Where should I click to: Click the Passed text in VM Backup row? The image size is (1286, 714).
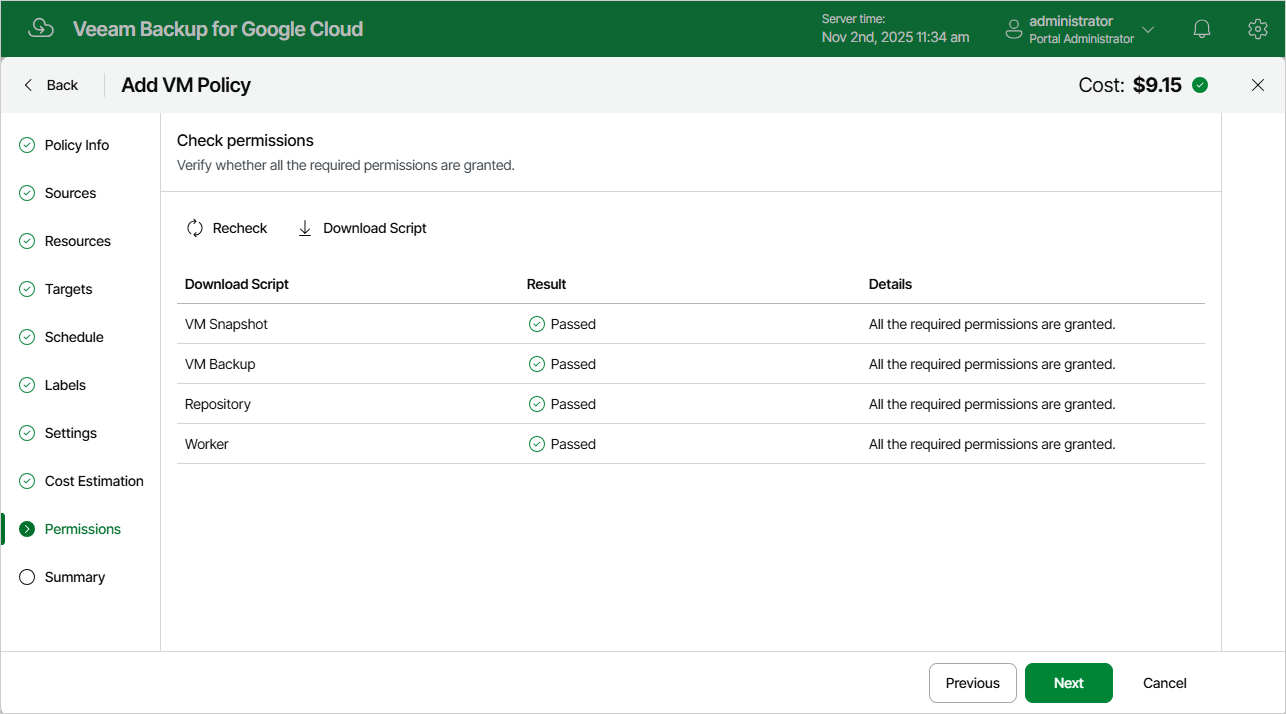pyautogui.click(x=573, y=364)
